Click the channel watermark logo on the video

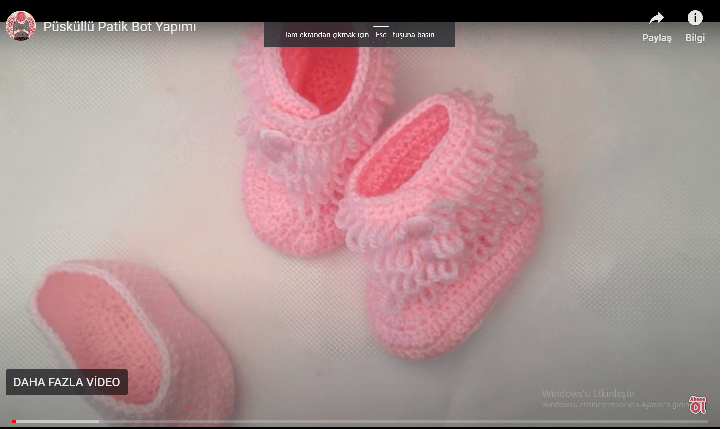(697, 404)
